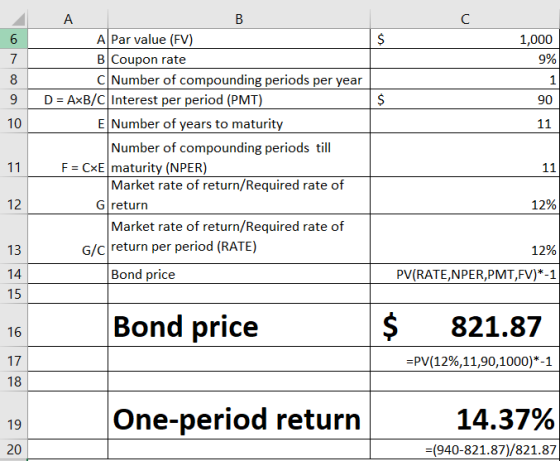Select row 9 header
Screen dimensions: 560x461
14,99
